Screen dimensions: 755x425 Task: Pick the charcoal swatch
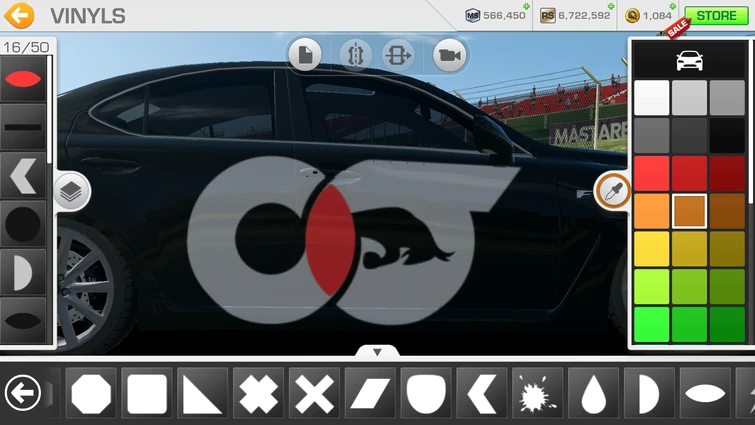[x=690, y=135]
